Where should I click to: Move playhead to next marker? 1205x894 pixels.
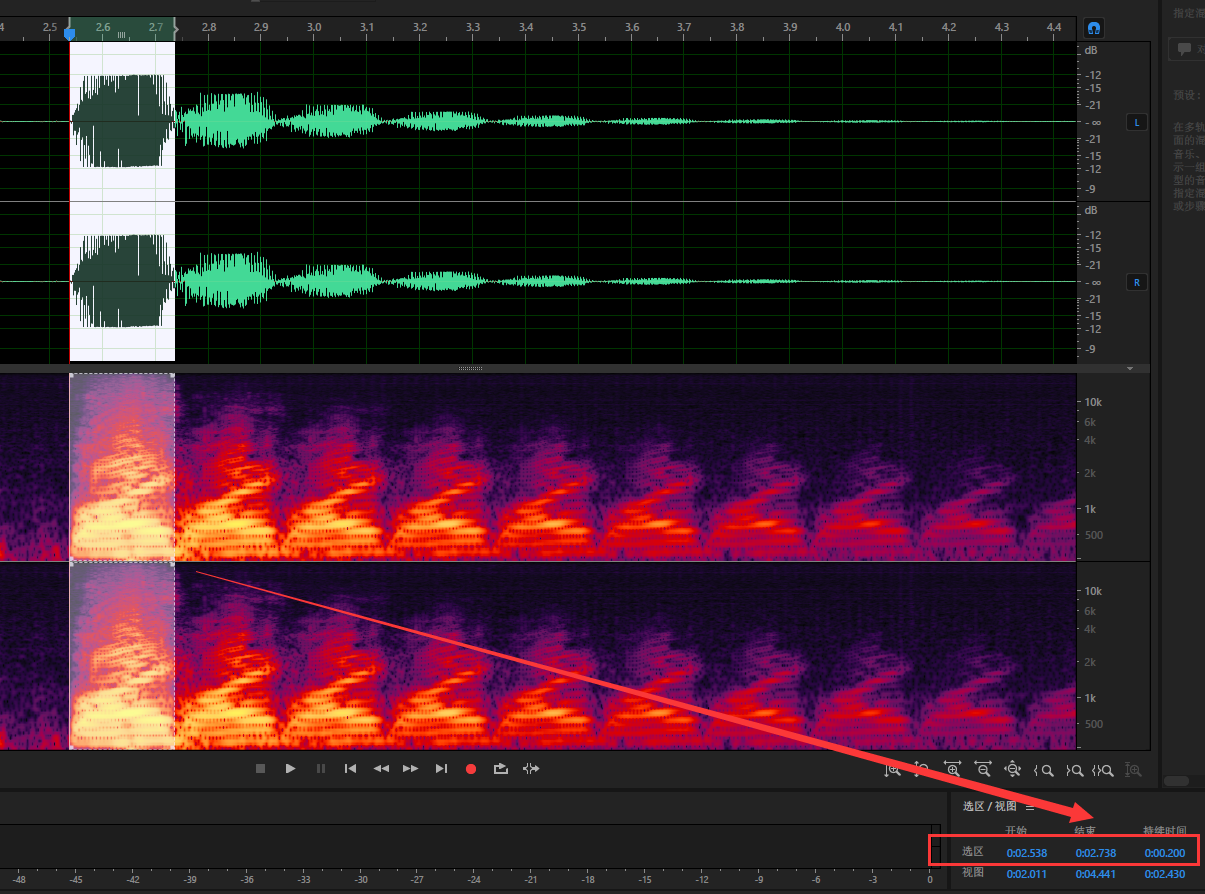(441, 769)
